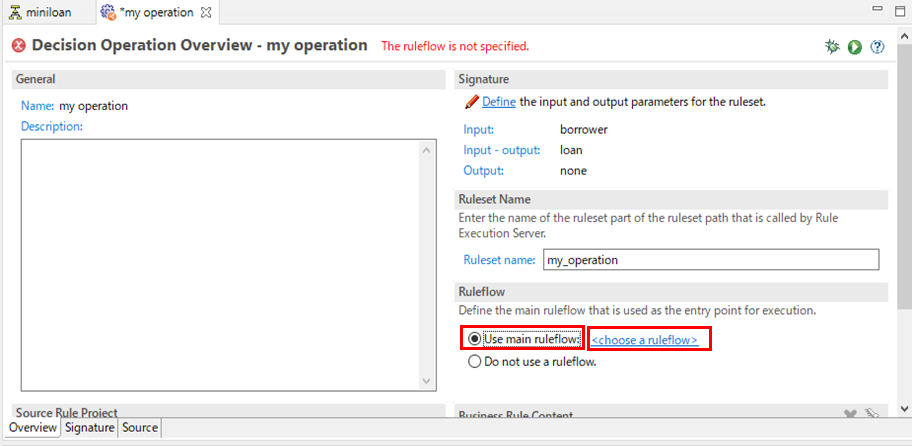Viewport: 912px width, 446px height.
Task: Switch to the Signature bottom tab
Action: [x=90, y=427]
